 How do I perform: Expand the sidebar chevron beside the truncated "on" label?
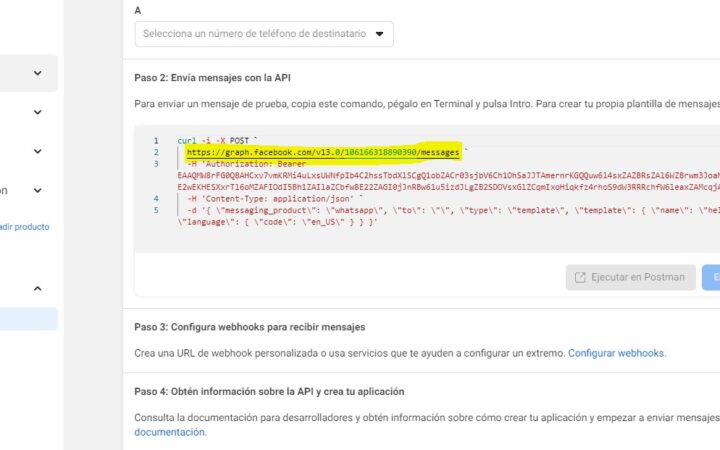pos(38,191)
